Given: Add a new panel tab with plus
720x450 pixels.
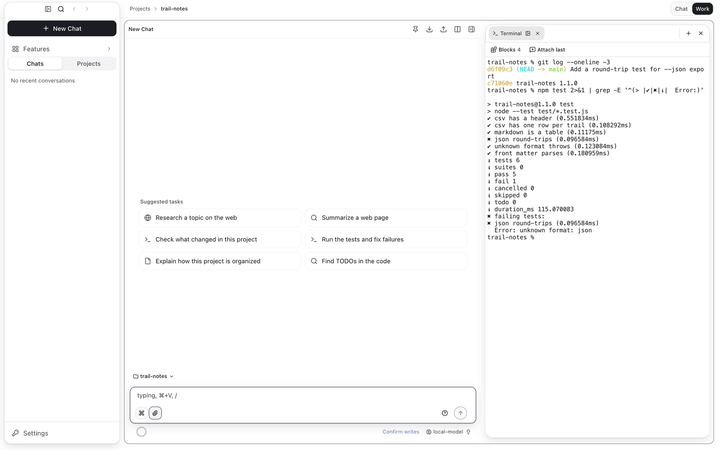Looking at the screenshot, I should [x=688, y=33].
